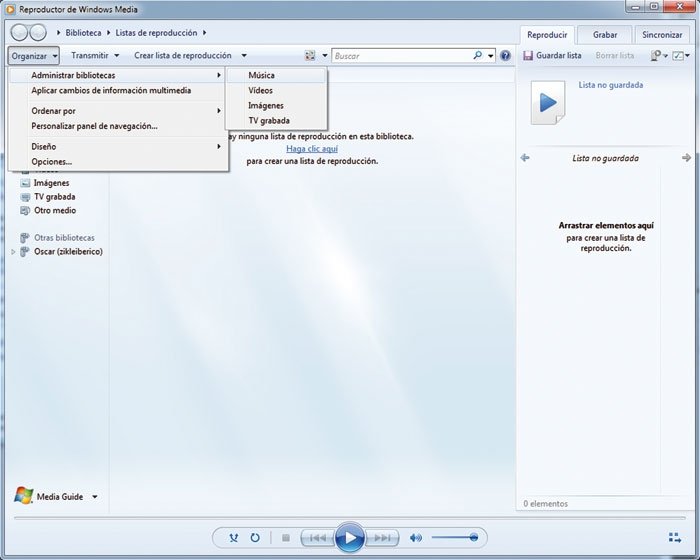Select the Imágenes library icon in sidebar

pos(25,183)
